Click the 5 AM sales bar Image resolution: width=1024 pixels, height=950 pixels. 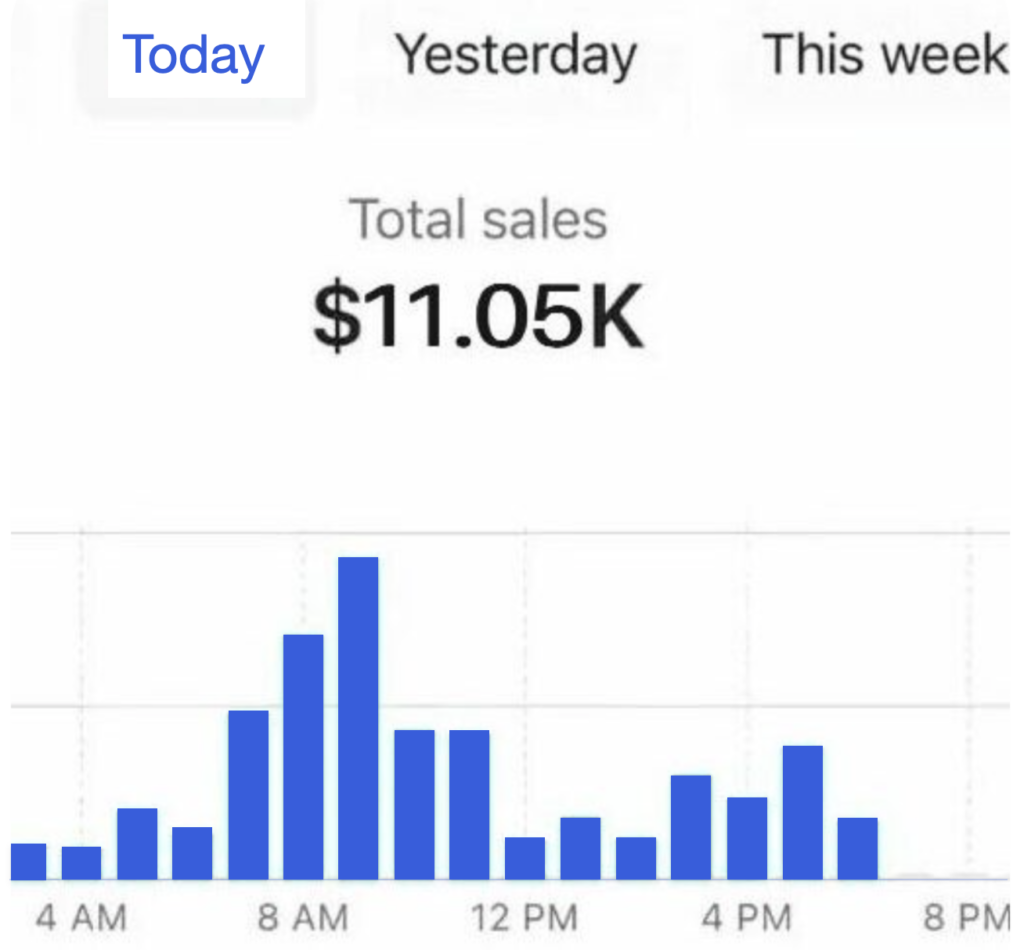pyautogui.click(x=137, y=844)
